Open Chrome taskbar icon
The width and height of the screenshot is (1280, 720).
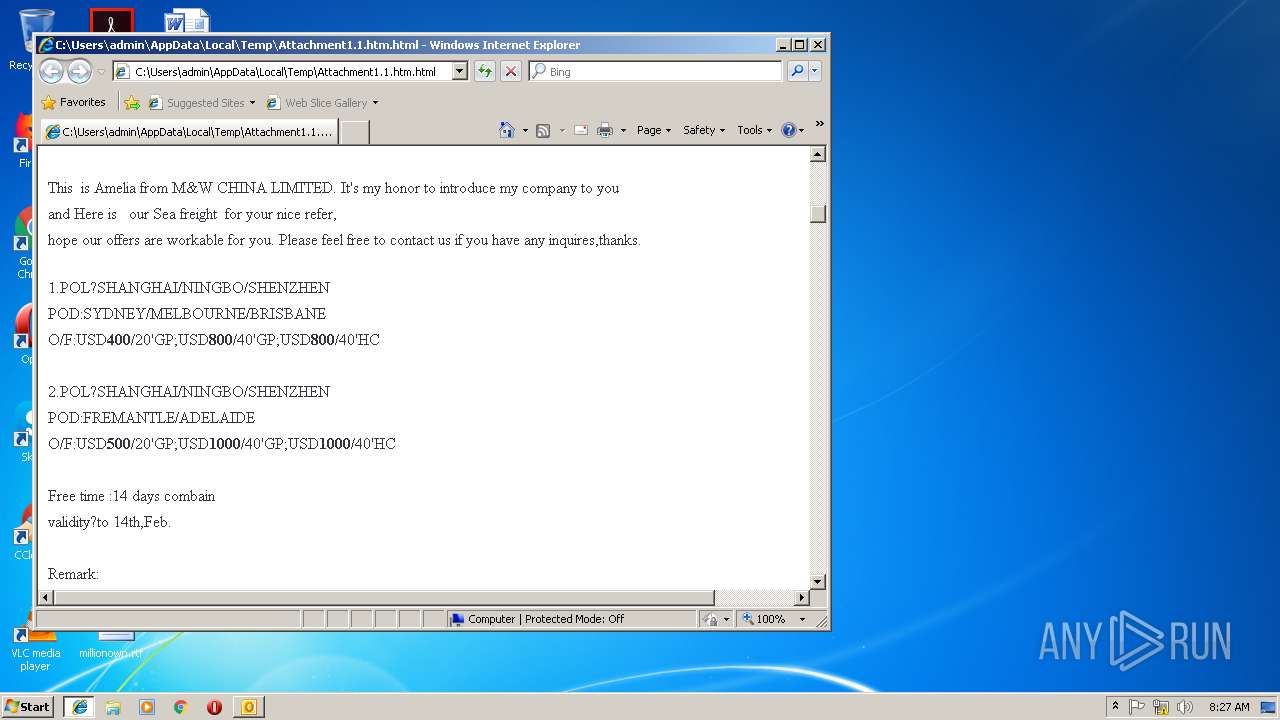point(181,707)
